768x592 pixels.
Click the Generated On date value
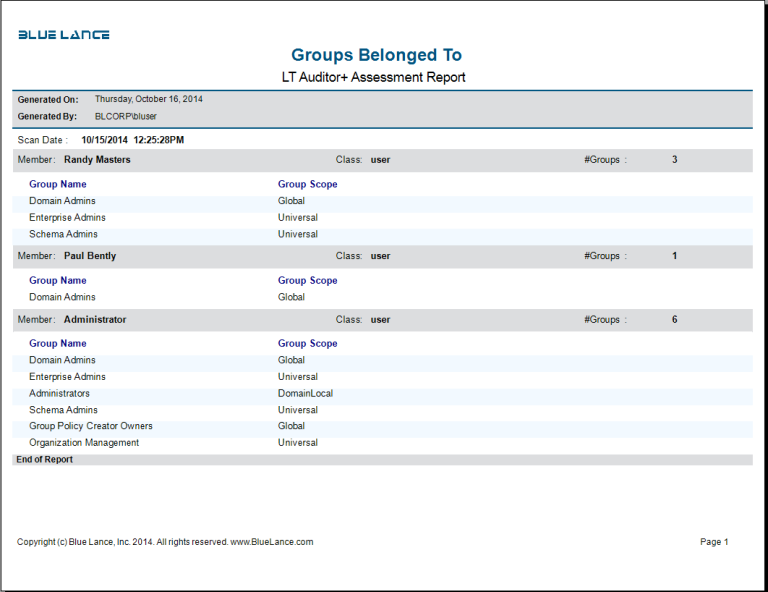(148, 99)
